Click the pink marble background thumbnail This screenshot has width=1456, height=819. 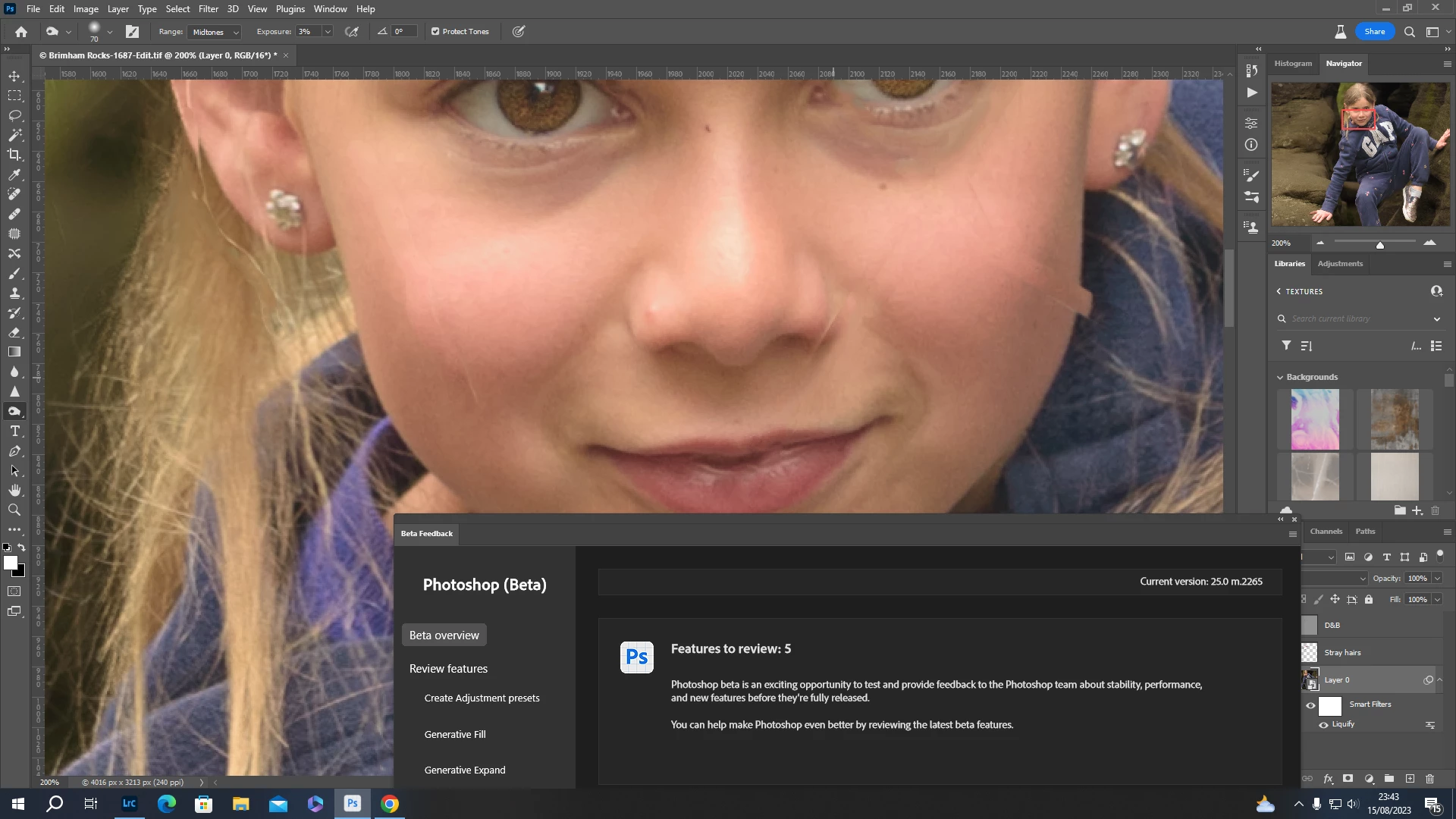(1315, 419)
